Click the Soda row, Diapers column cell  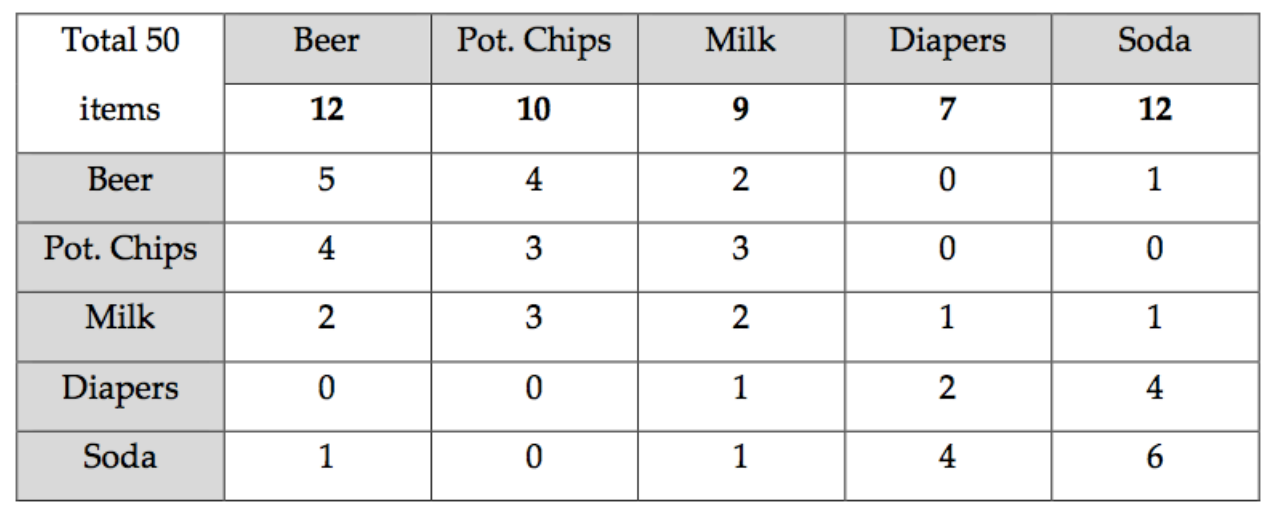(x=947, y=458)
